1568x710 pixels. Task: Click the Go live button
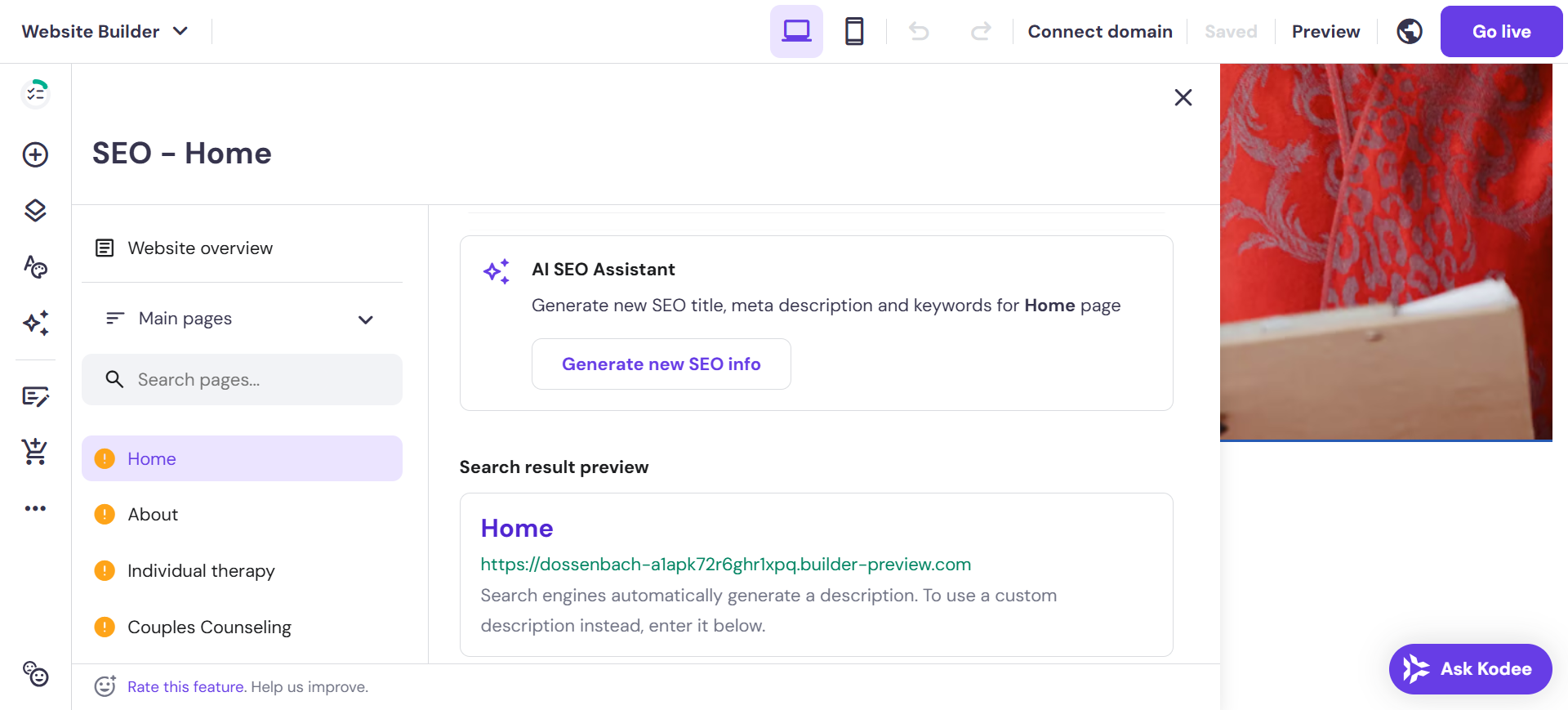pyautogui.click(x=1502, y=31)
